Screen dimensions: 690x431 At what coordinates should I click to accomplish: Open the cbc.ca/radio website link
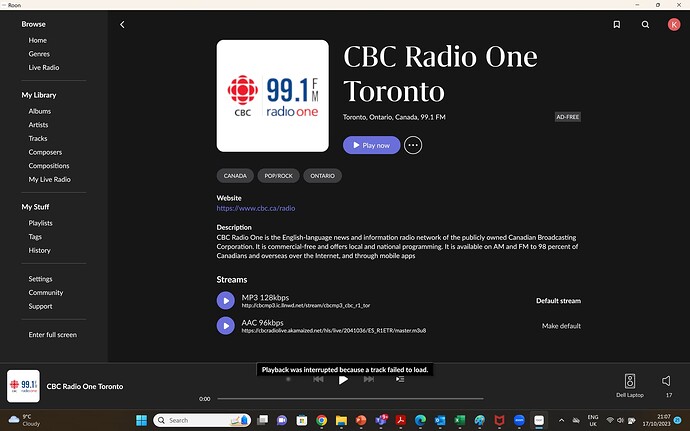(x=256, y=208)
